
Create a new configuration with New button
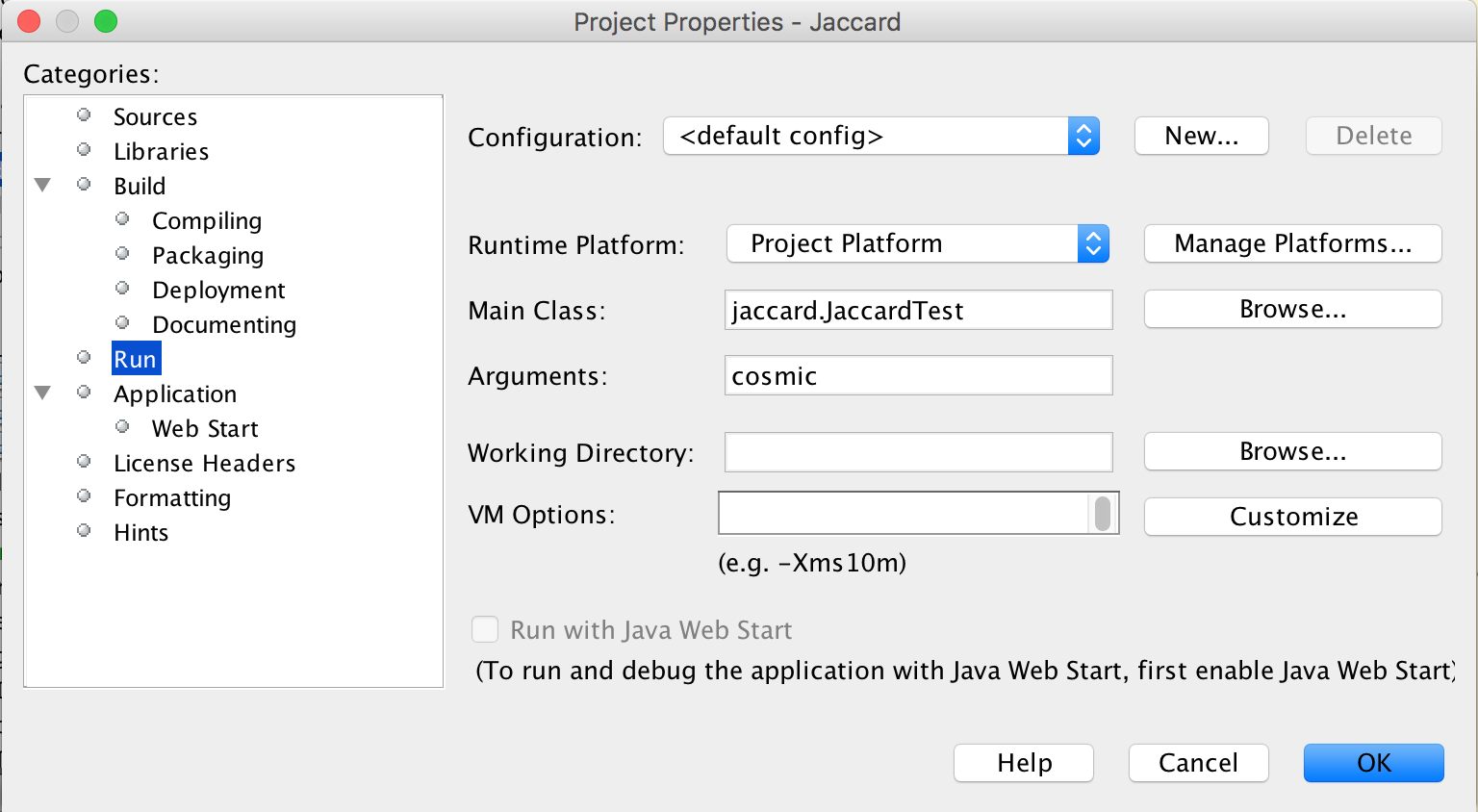click(x=1201, y=136)
